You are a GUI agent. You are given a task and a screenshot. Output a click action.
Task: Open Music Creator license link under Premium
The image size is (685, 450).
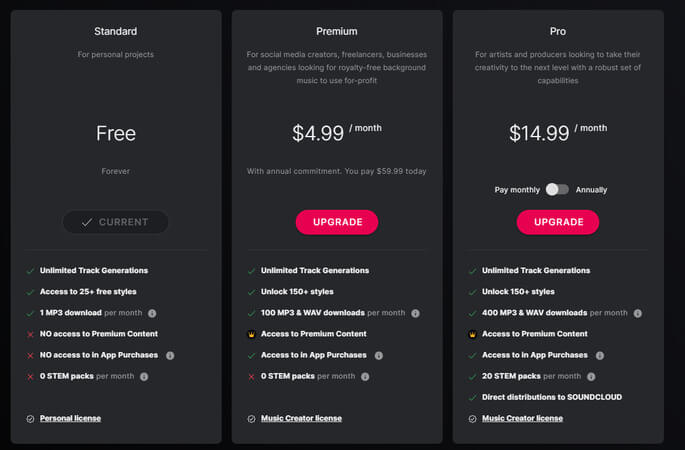(x=301, y=418)
